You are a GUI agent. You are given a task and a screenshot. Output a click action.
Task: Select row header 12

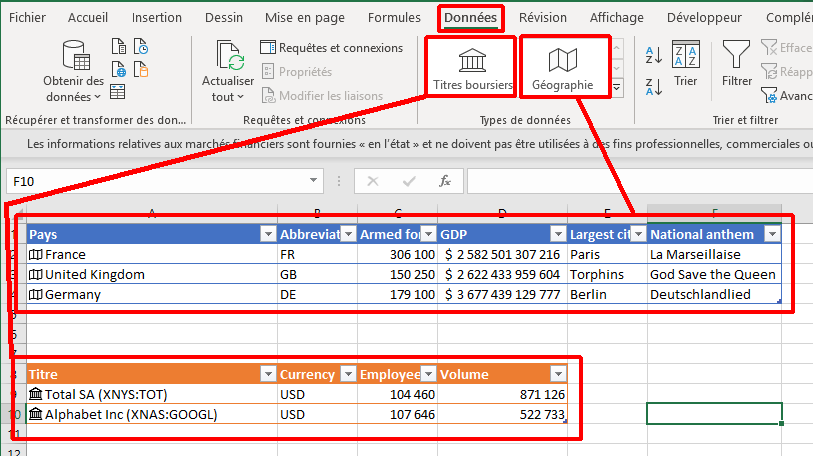click(13, 452)
